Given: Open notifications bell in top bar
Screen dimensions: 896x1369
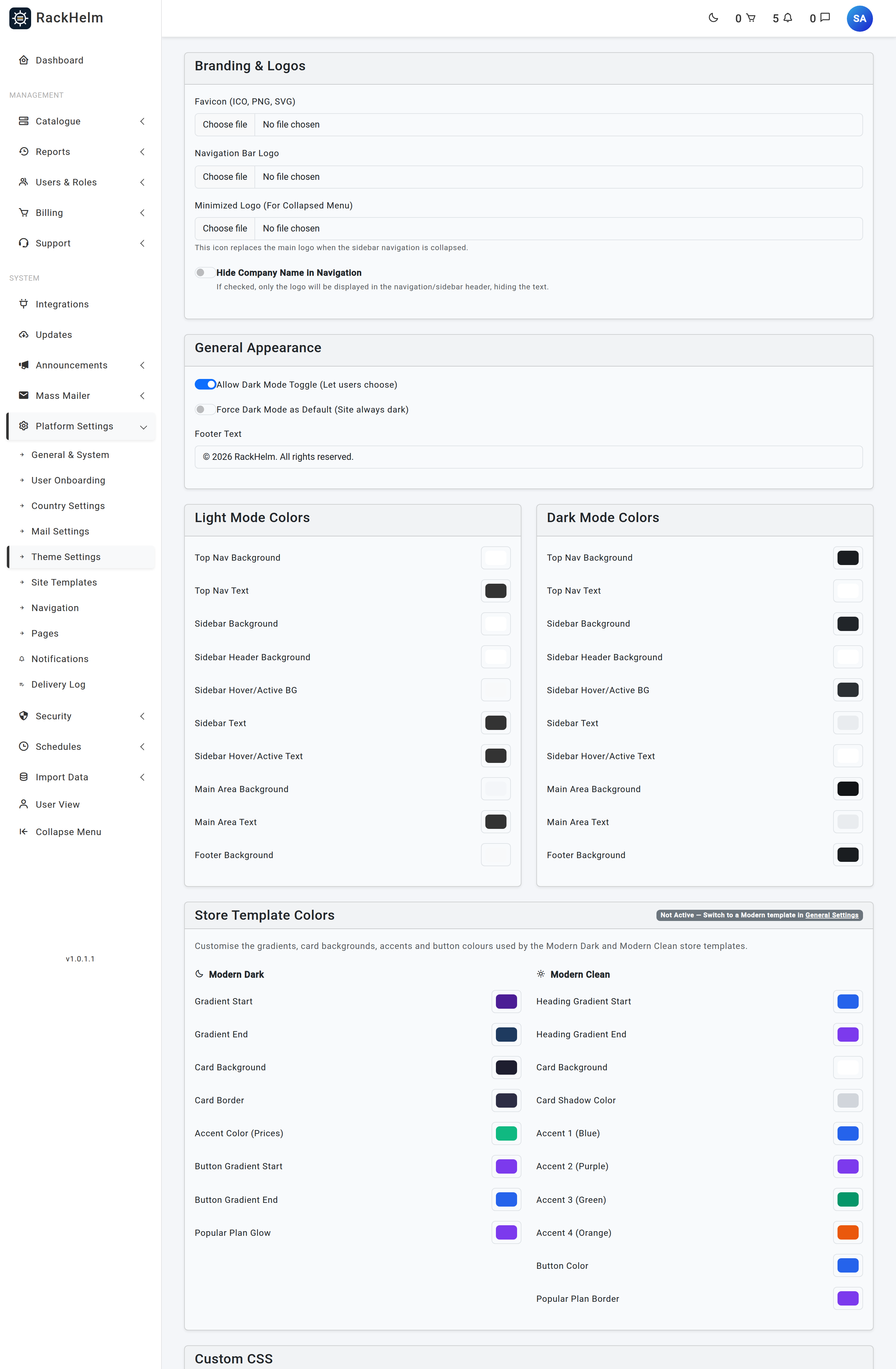Looking at the screenshot, I should point(788,18).
